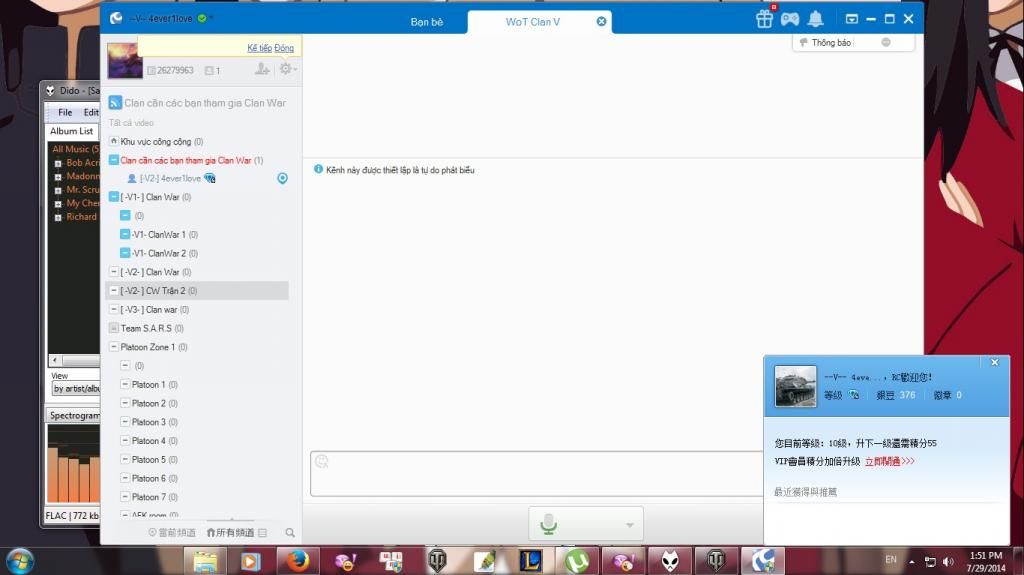Collapse the [-V2-] Clan War channel
The height and width of the screenshot is (575, 1024).
[x=114, y=272]
